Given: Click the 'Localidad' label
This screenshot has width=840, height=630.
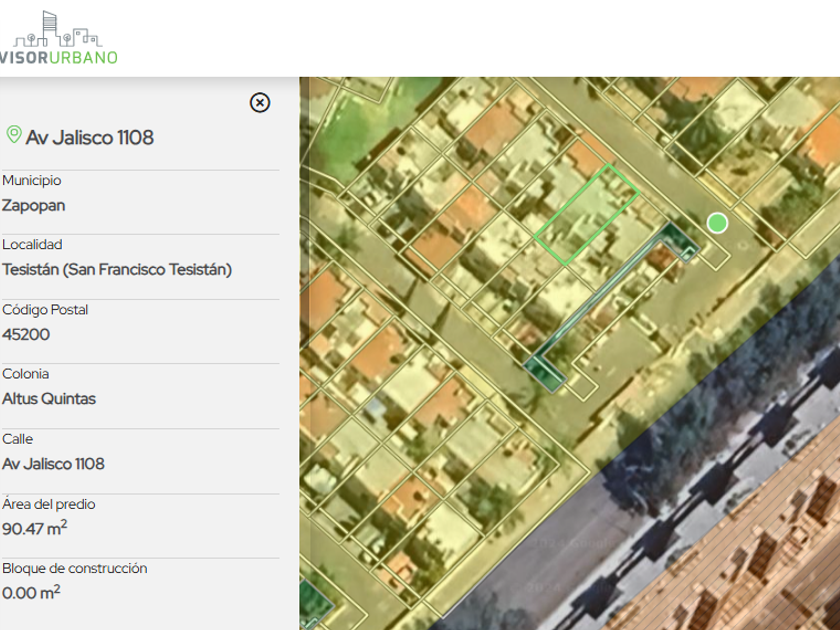Looking at the screenshot, I should click(32, 244).
